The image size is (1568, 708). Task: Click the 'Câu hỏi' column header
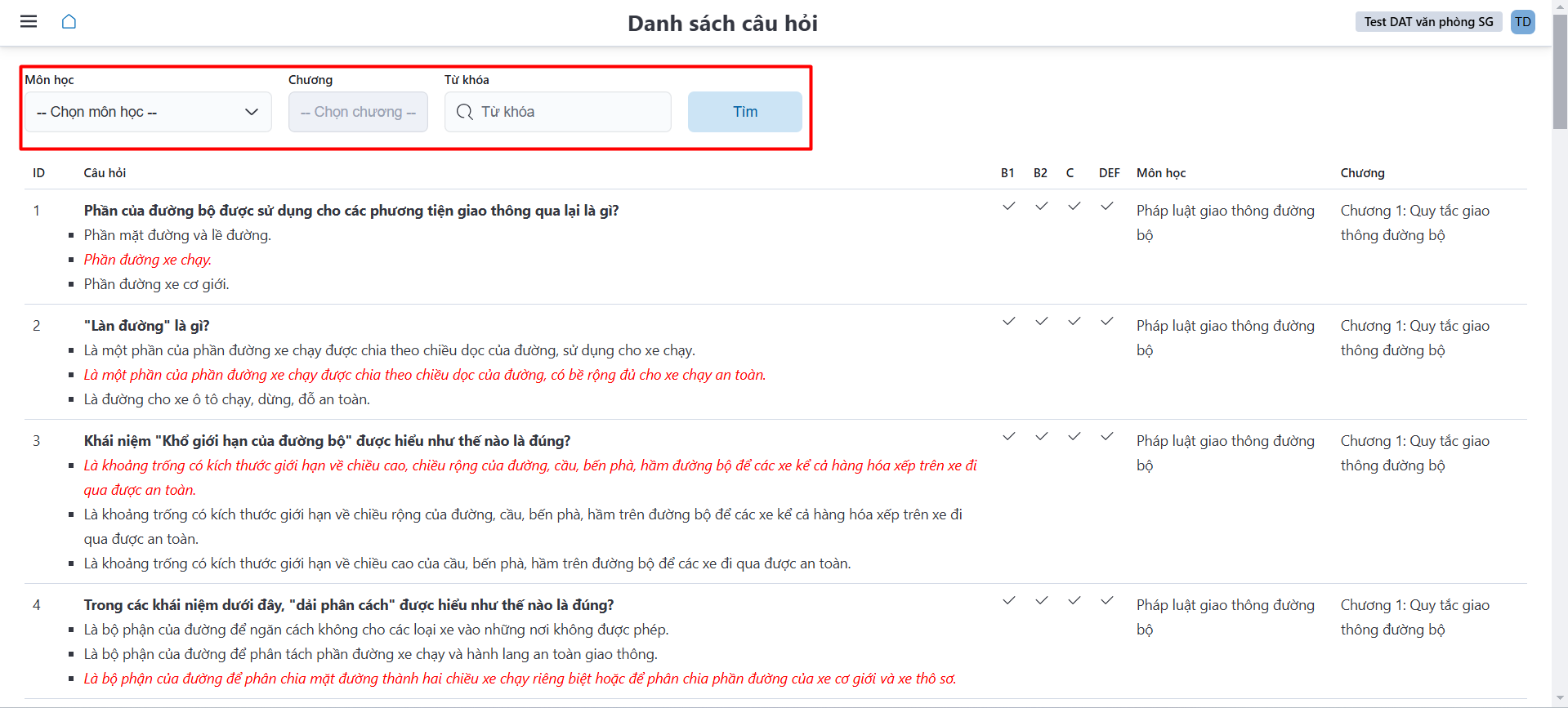coord(105,173)
